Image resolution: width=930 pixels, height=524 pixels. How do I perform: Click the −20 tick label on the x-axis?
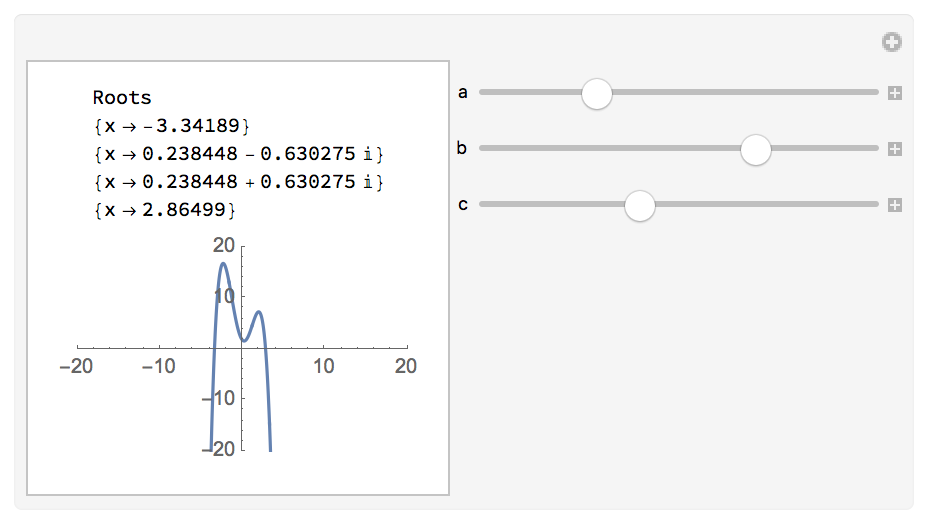pyautogui.click(x=76, y=367)
